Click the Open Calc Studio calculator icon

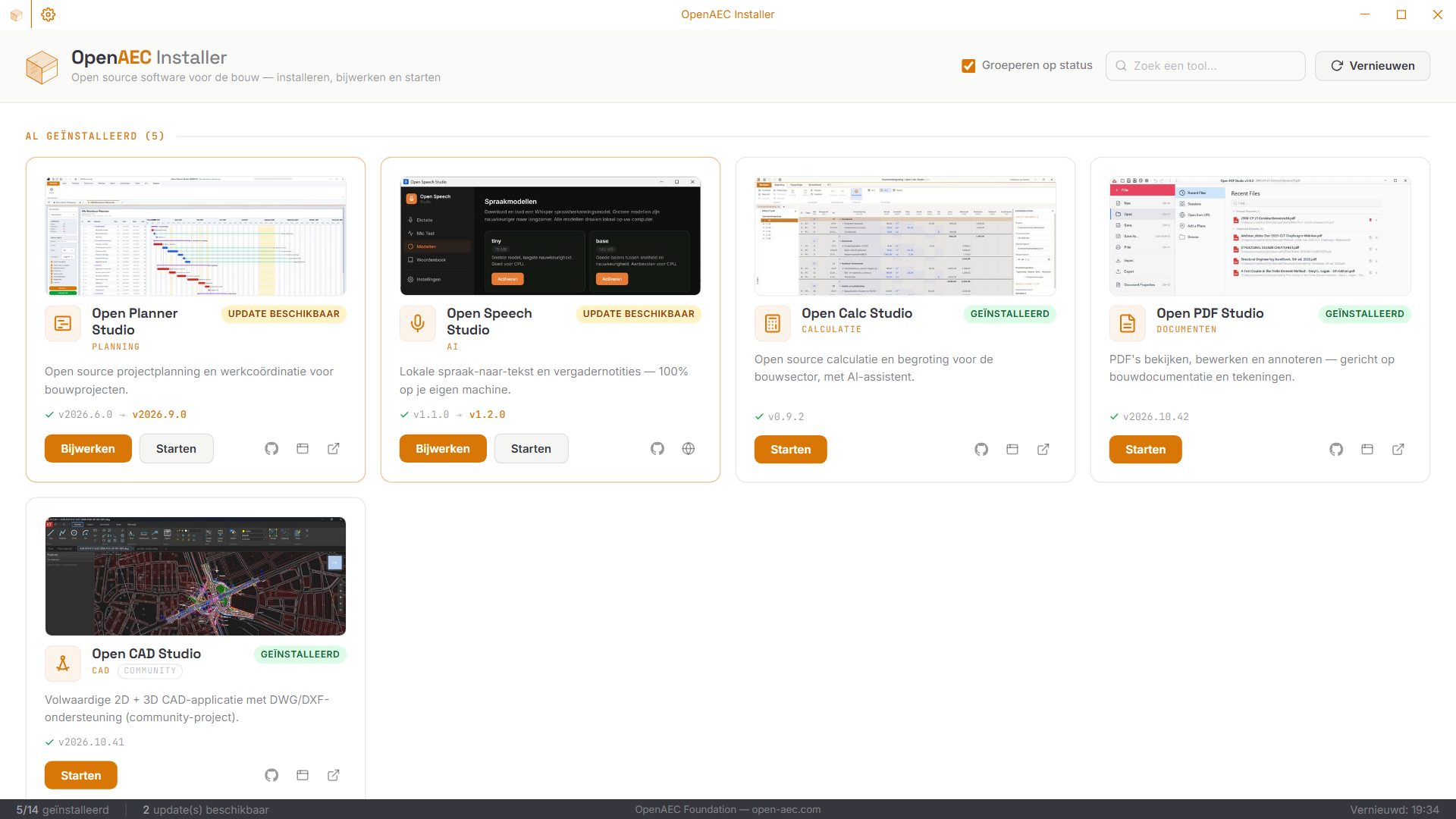click(x=773, y=324)
